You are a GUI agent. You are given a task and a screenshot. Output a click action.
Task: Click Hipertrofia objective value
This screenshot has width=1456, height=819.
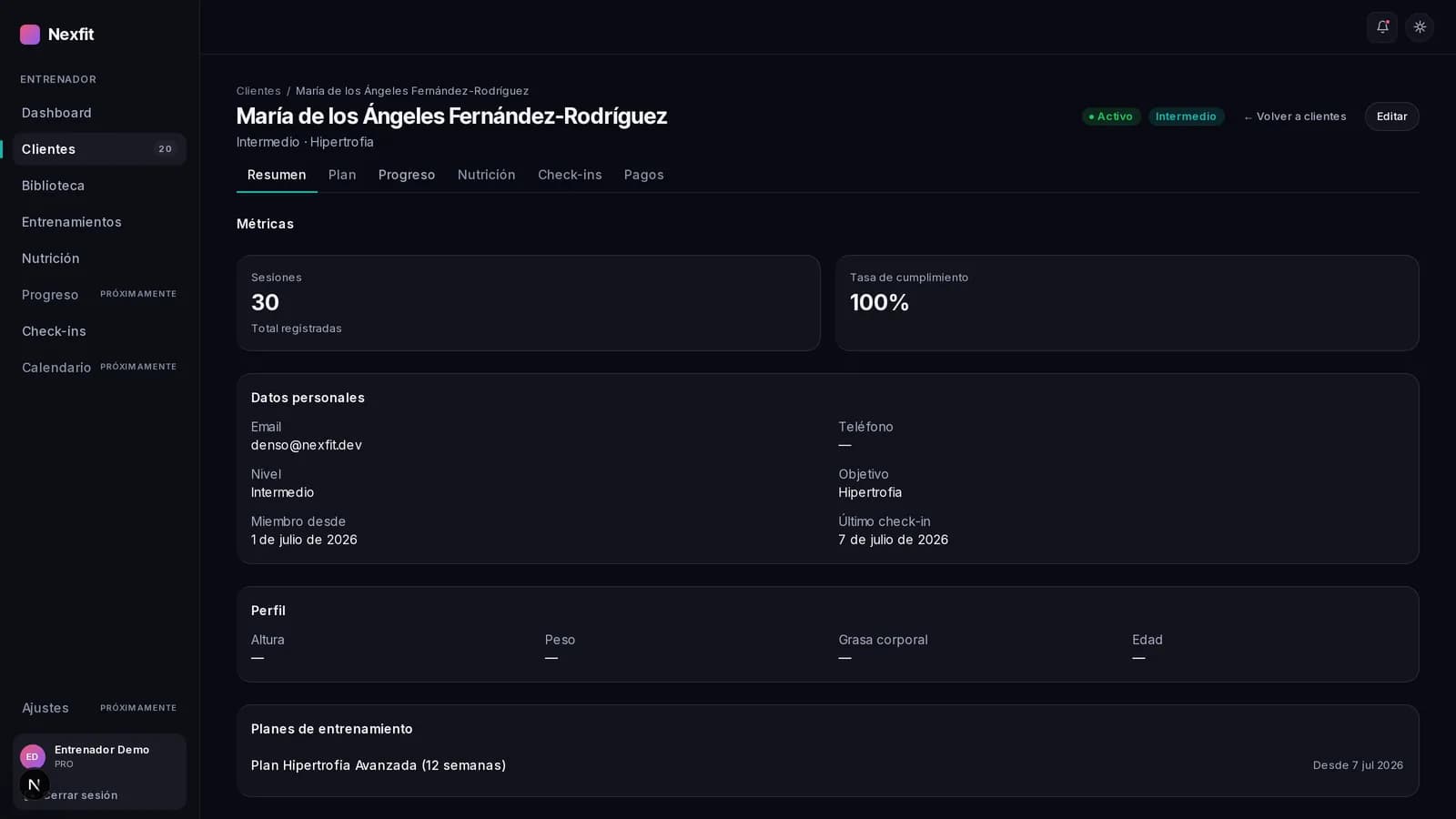click(x=870, y=492)
